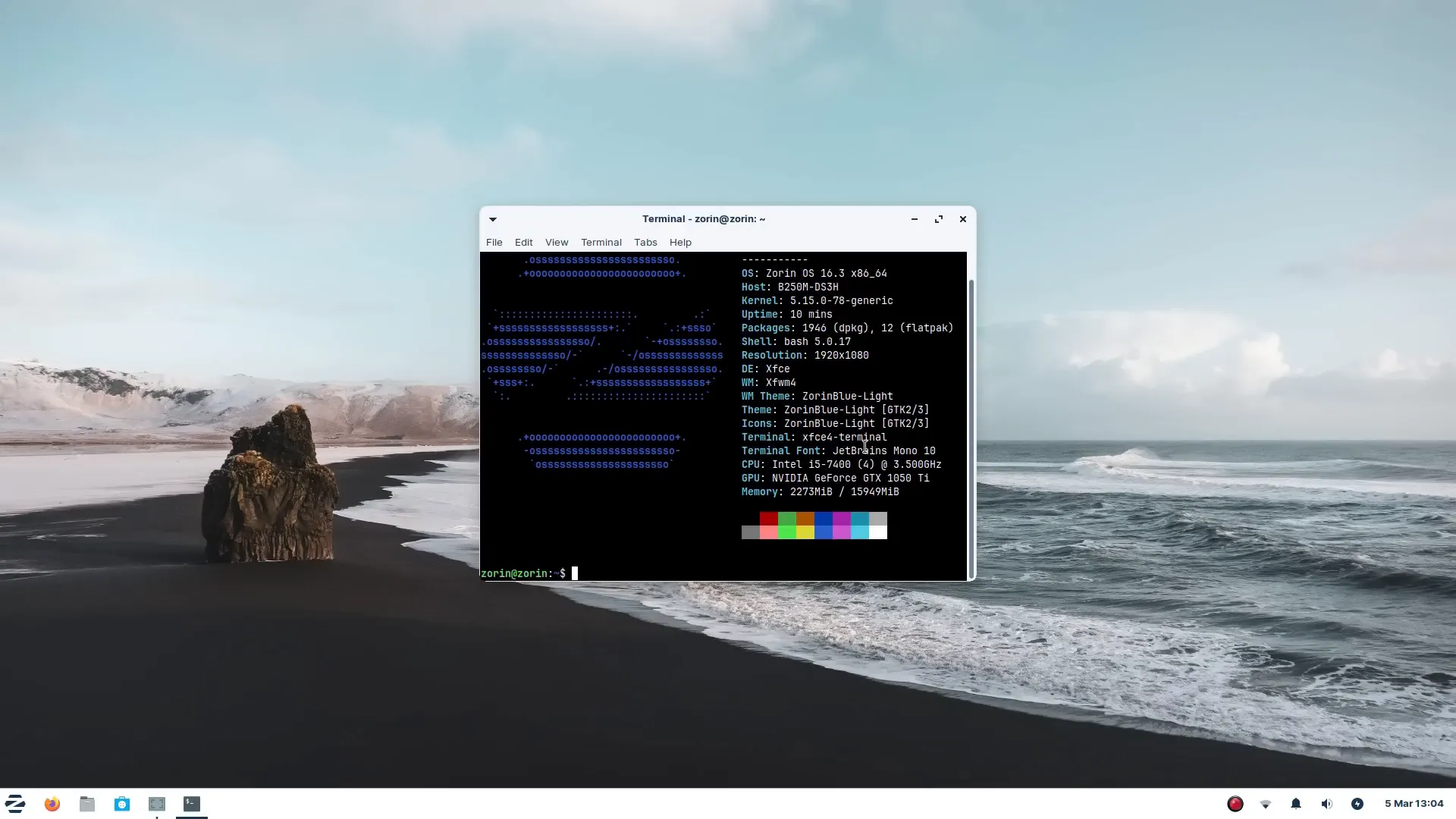Open the View menu
The width and height of the screenshot is (1456, 819).
pos(557,243)
